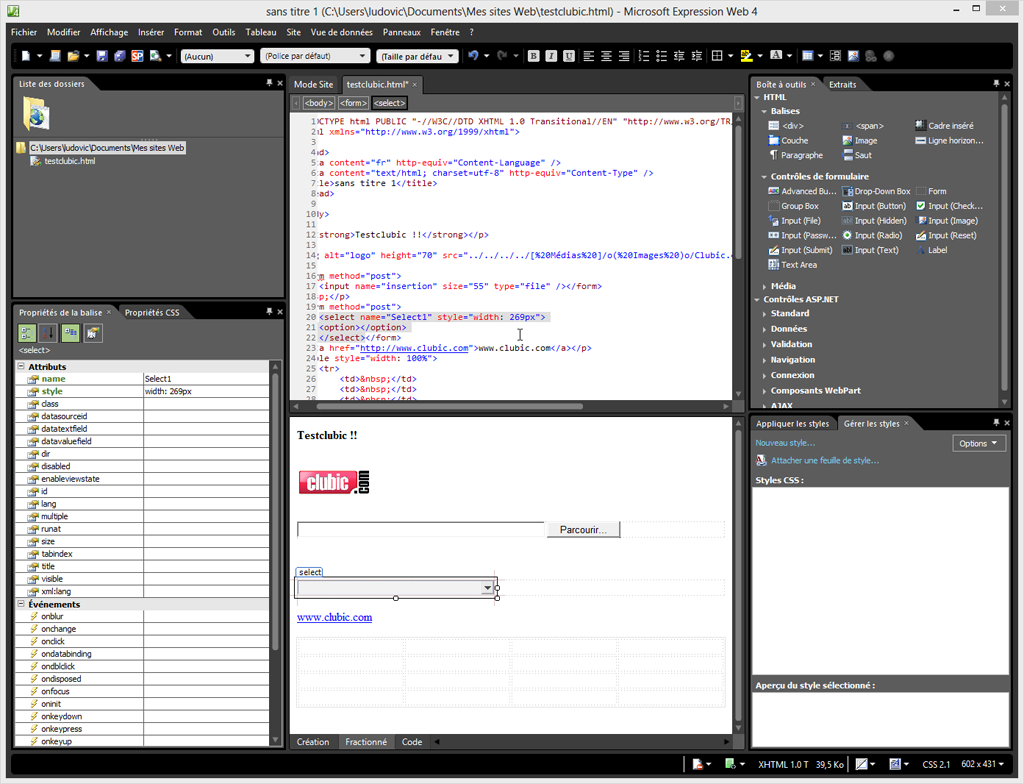Select testclubic.html in the folder list
1024x784 pixels.
[x=69, y=161]
